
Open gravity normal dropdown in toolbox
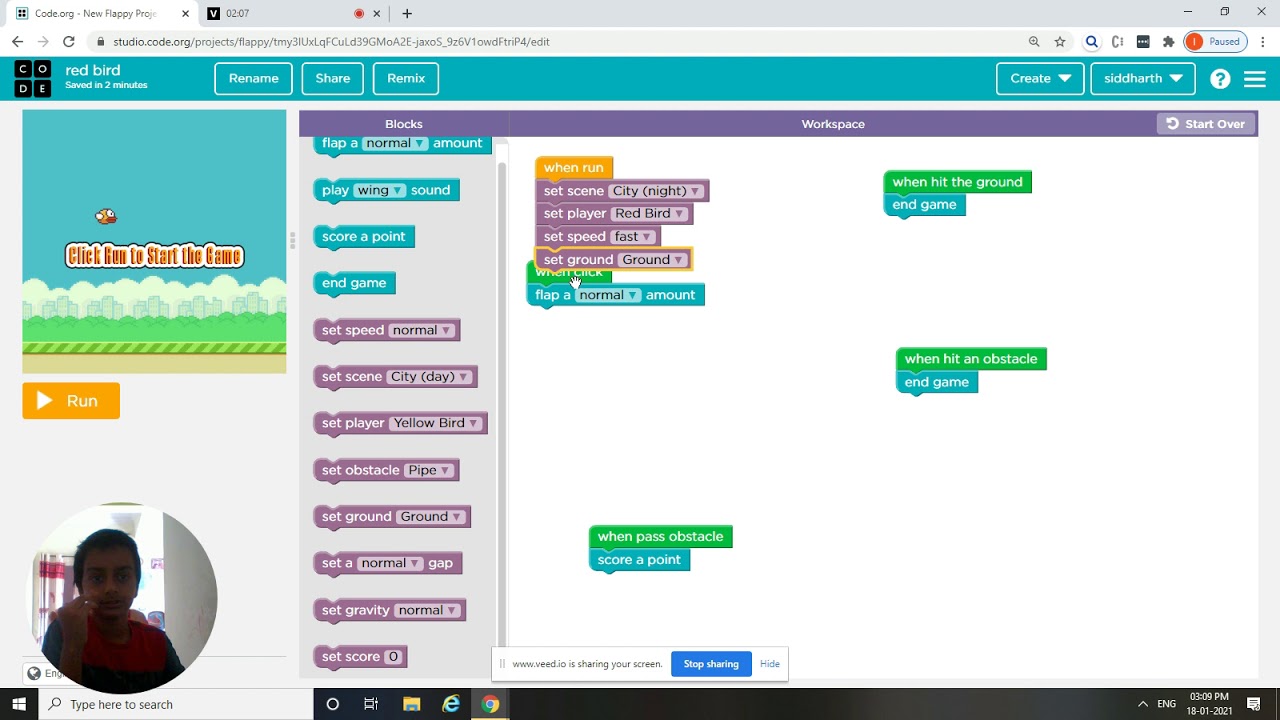427,610
